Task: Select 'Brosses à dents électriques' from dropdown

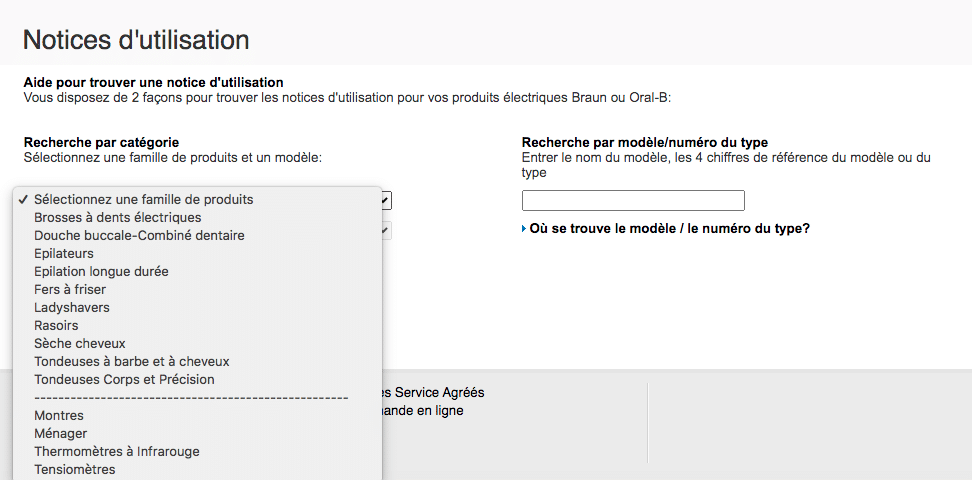Action: click(x=117, y=217)
